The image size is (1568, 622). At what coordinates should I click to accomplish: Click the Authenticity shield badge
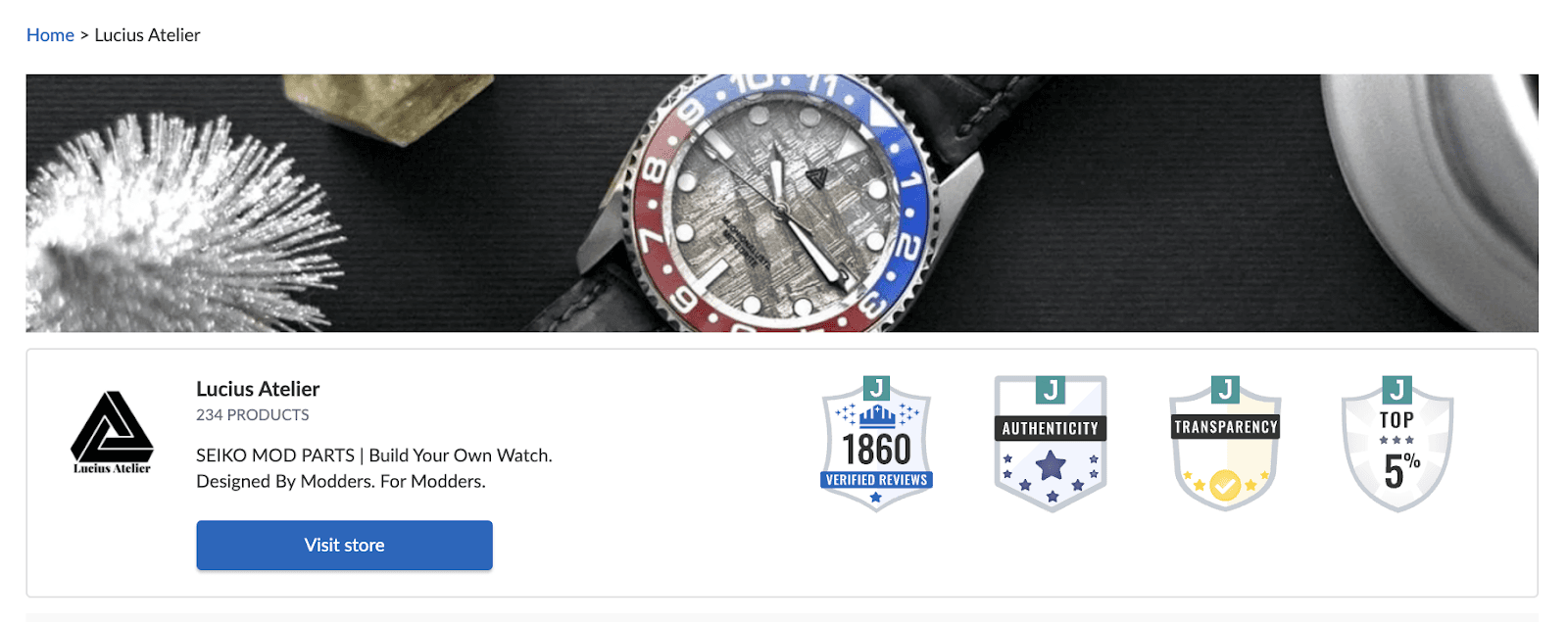click(x=1051, y=443)
